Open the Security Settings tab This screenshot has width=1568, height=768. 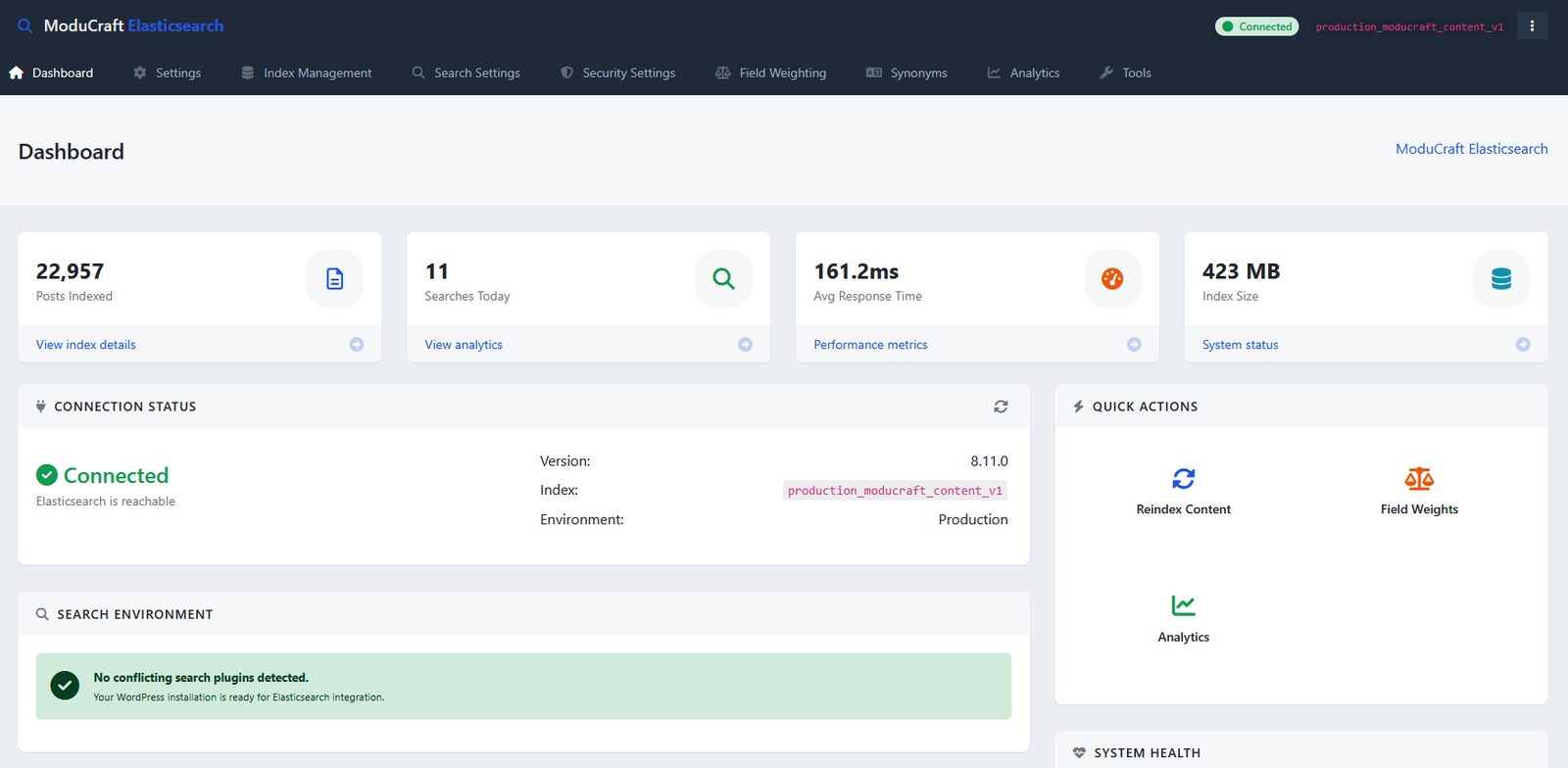618,72
